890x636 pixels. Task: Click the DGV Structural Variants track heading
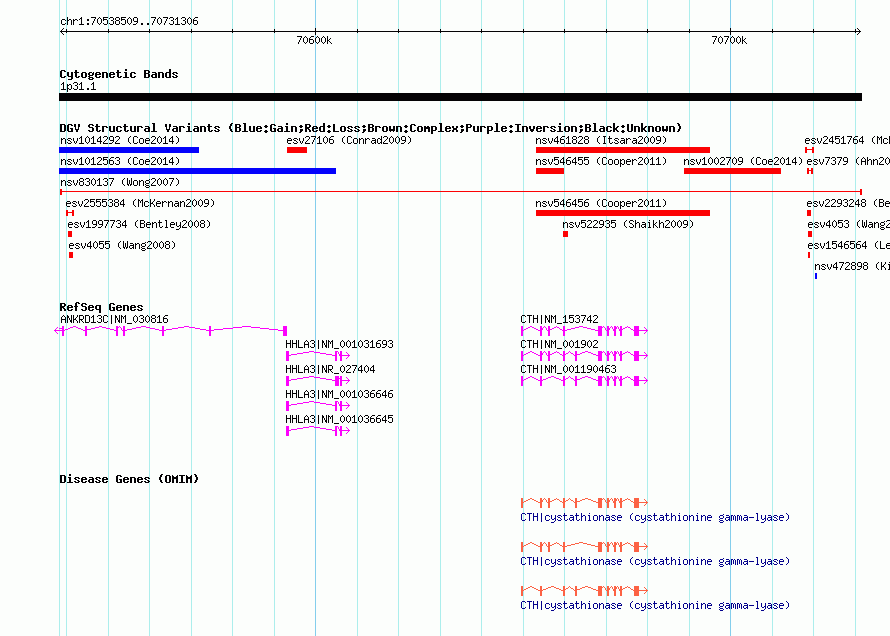click(371, 128)
